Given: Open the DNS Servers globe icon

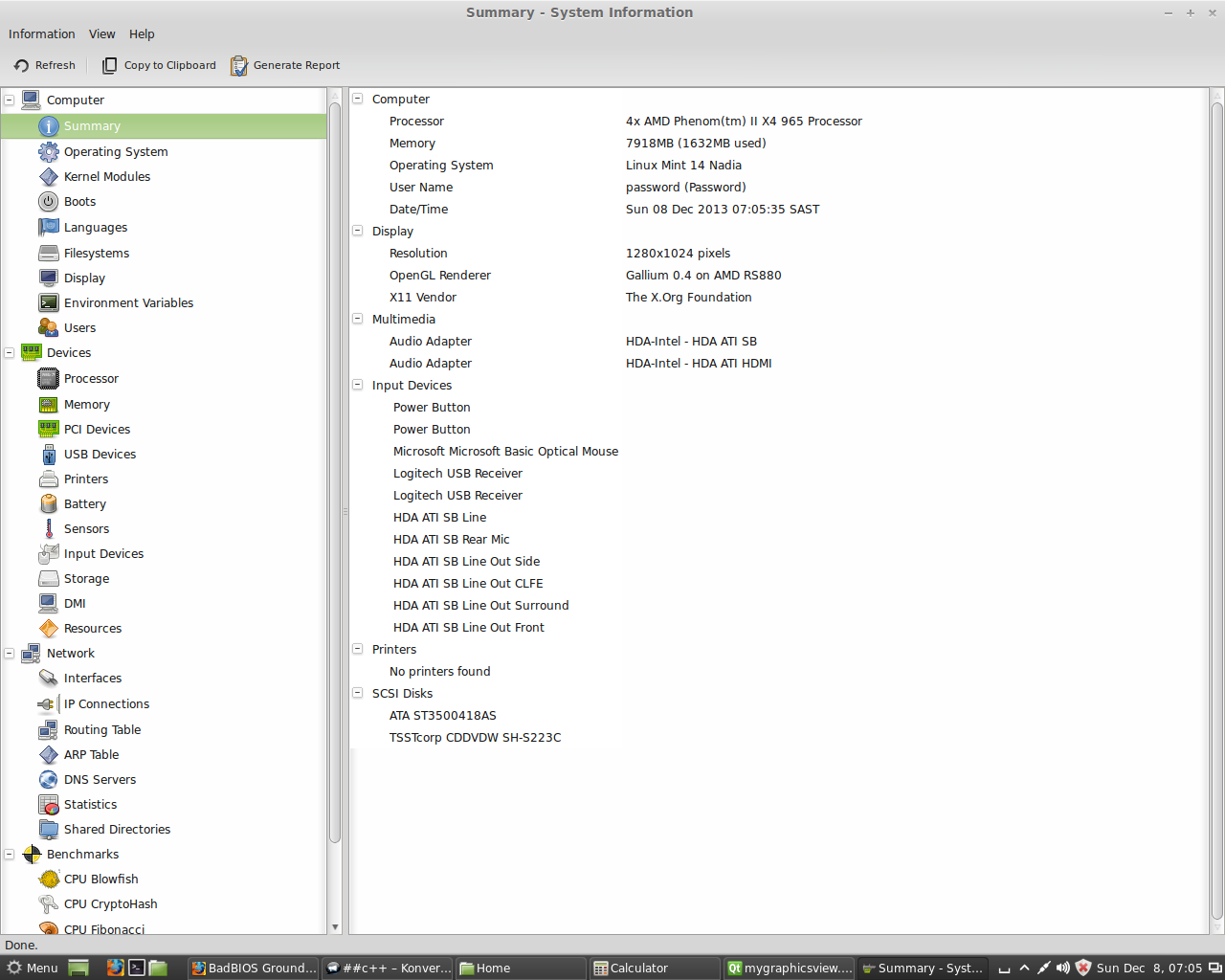Looking at the screenshot, I should 49,779.
